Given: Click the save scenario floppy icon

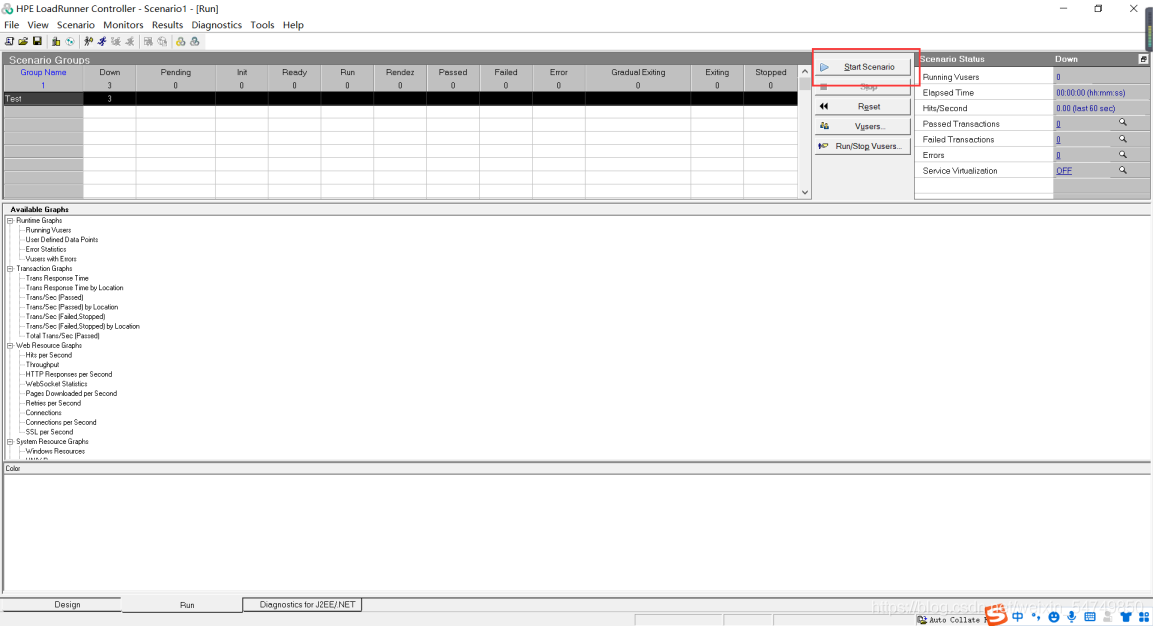Looking at the screenshot, I should [37, 41].
